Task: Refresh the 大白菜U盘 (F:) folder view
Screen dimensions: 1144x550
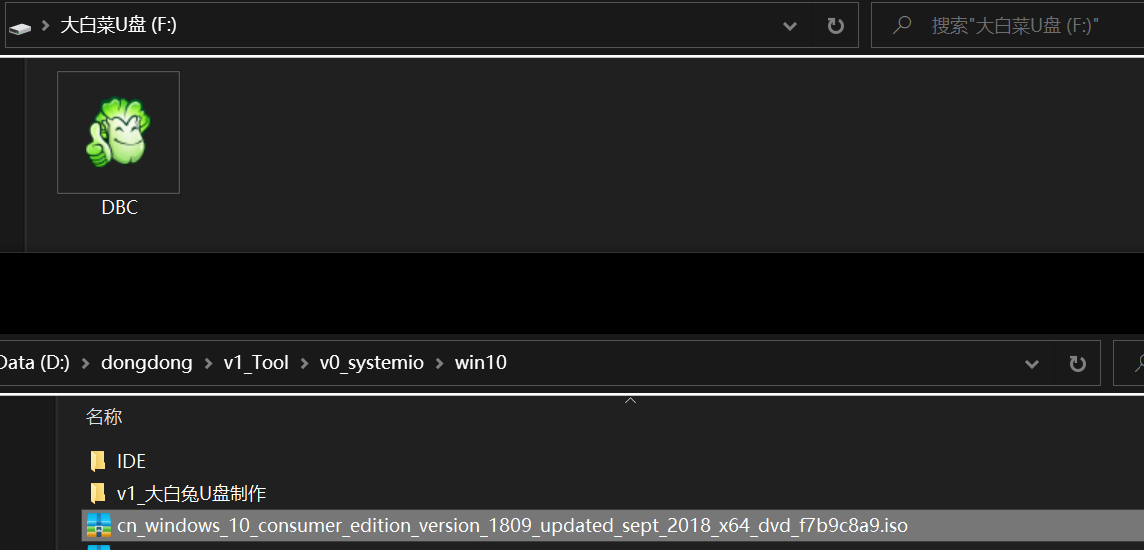Action: tap(836, 26)
